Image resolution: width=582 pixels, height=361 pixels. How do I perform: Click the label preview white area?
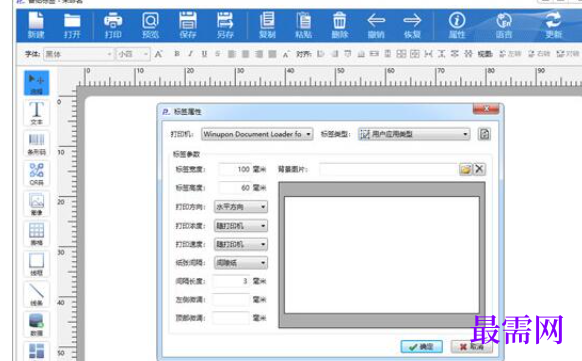tap(382, 255)
